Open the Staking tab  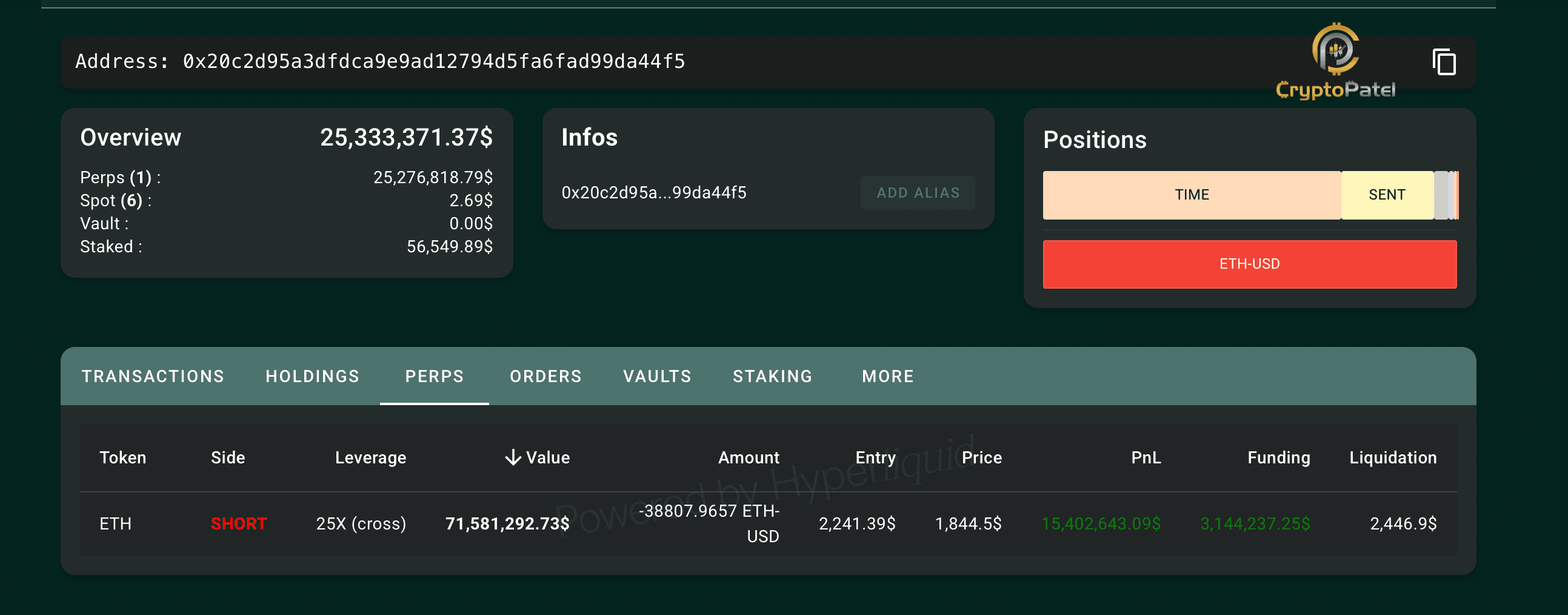772,376
